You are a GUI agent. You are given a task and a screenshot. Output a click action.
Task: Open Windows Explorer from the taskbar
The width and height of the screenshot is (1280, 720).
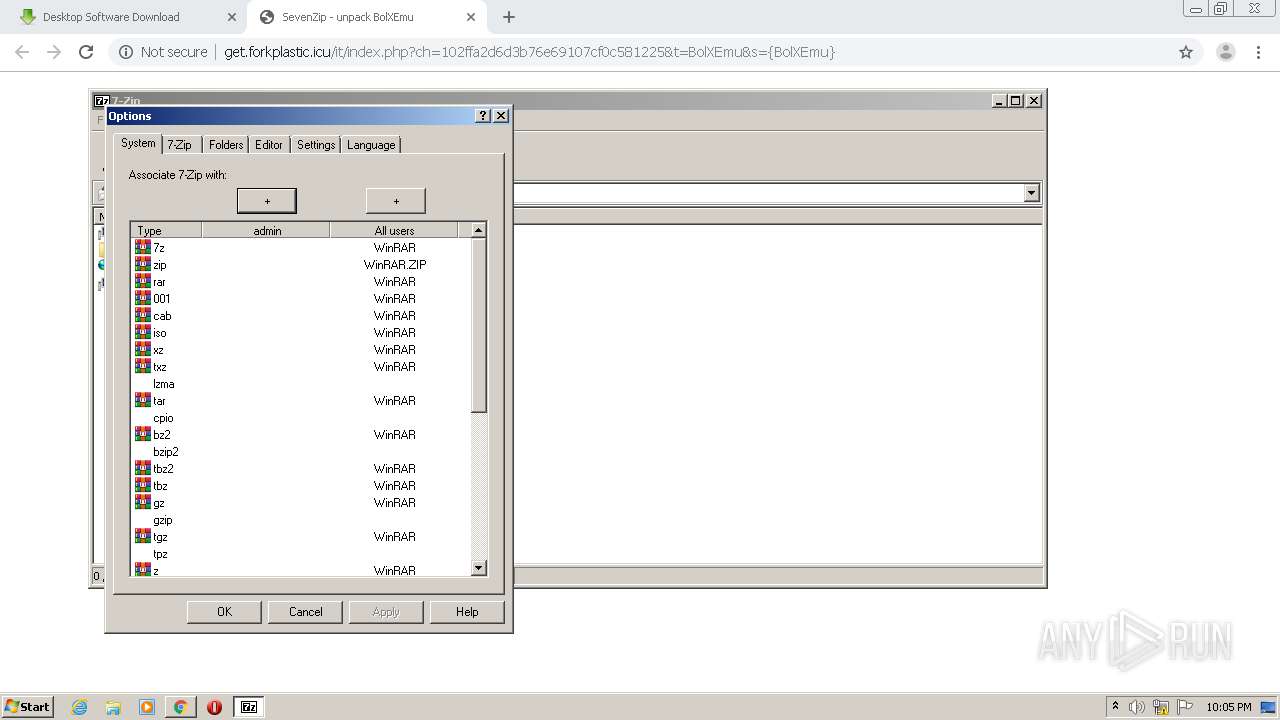pyautogui.click(x=113, y=707)
